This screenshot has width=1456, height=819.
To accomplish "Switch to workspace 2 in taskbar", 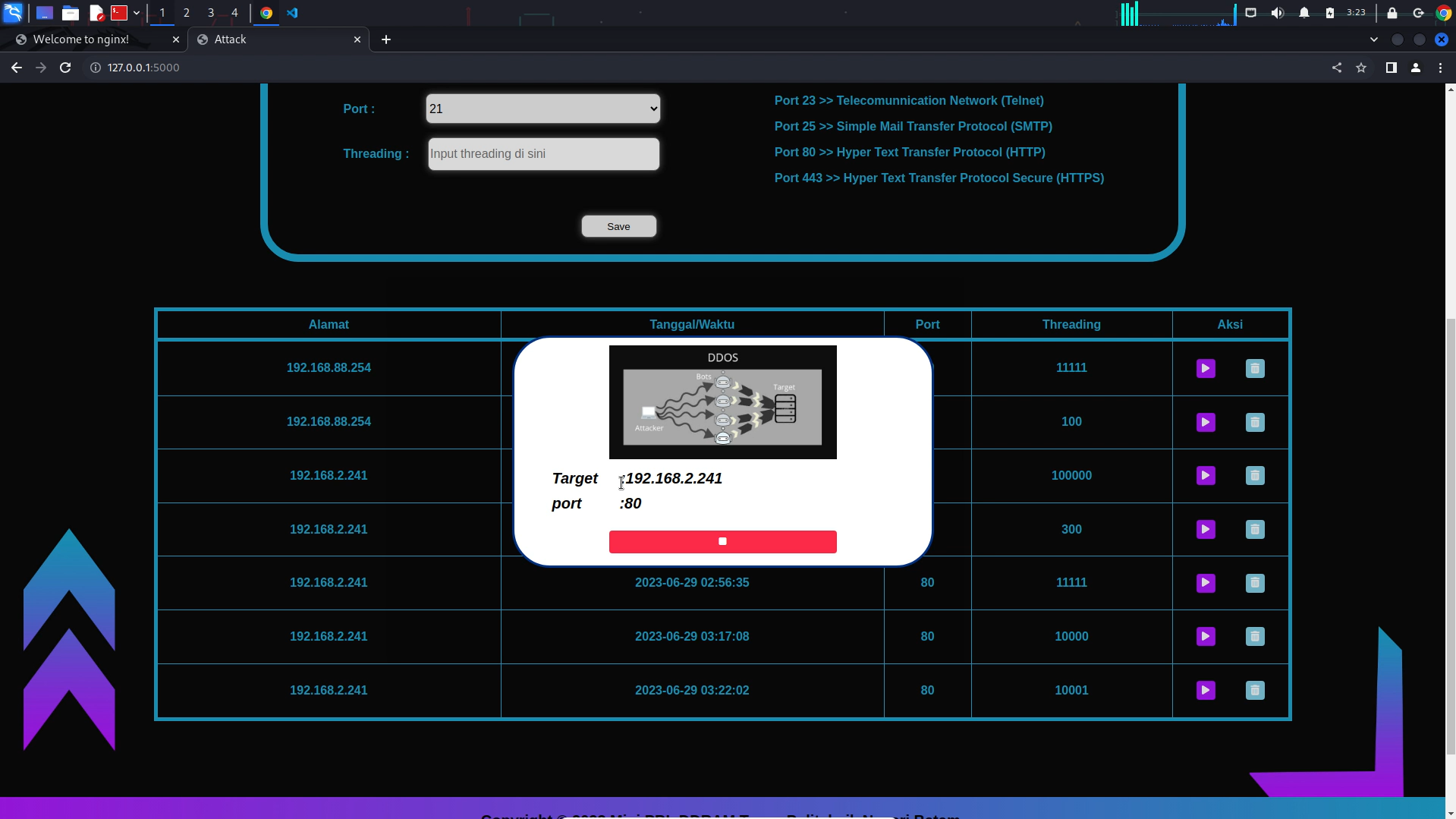I will pyautogui.click(x=186, y=13).
